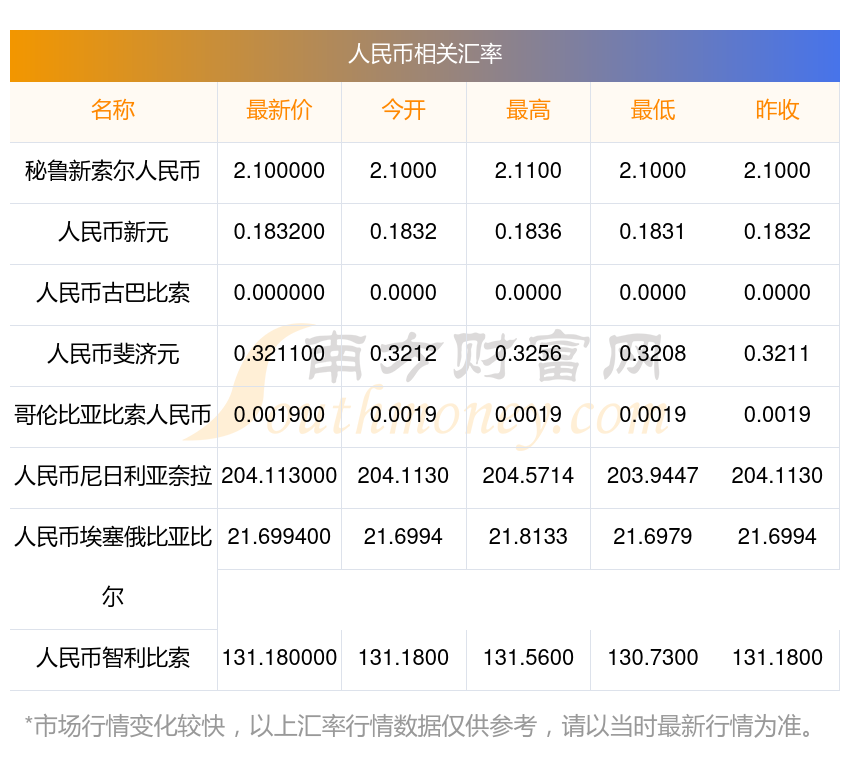850x757 pixels.
Task: Select the 人民币尼日利亚奈拉 row name
Action: [113, 476]
